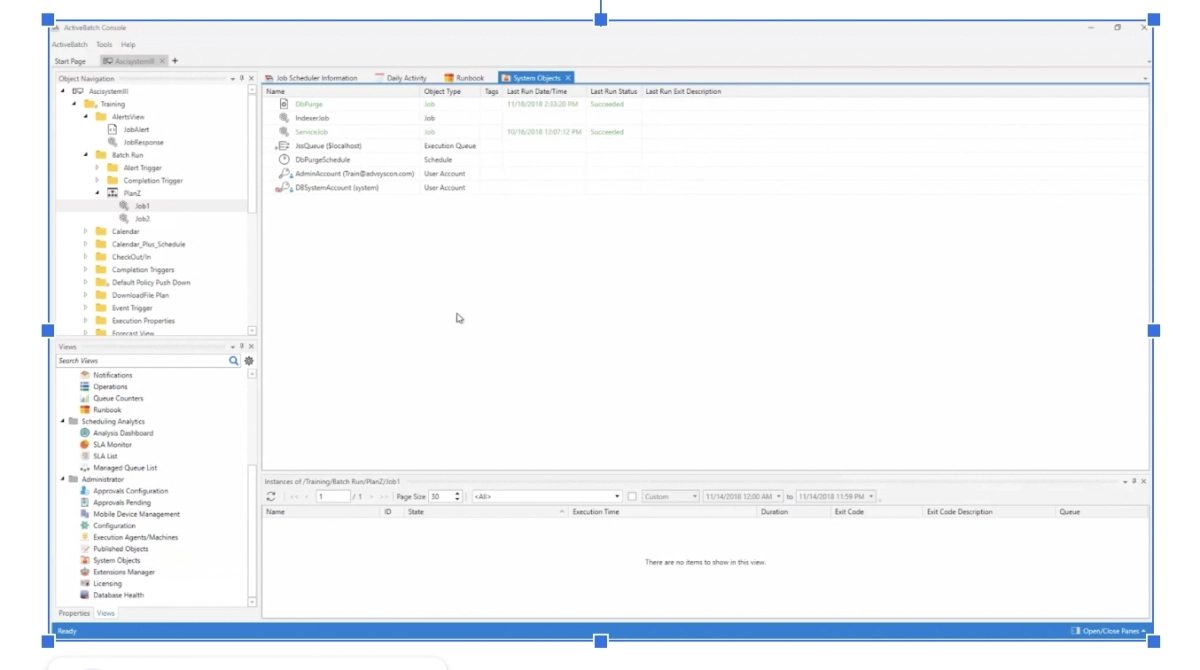Expand the Calendar folder in tree
This screenshot has height=670, width=1200.
86,231
